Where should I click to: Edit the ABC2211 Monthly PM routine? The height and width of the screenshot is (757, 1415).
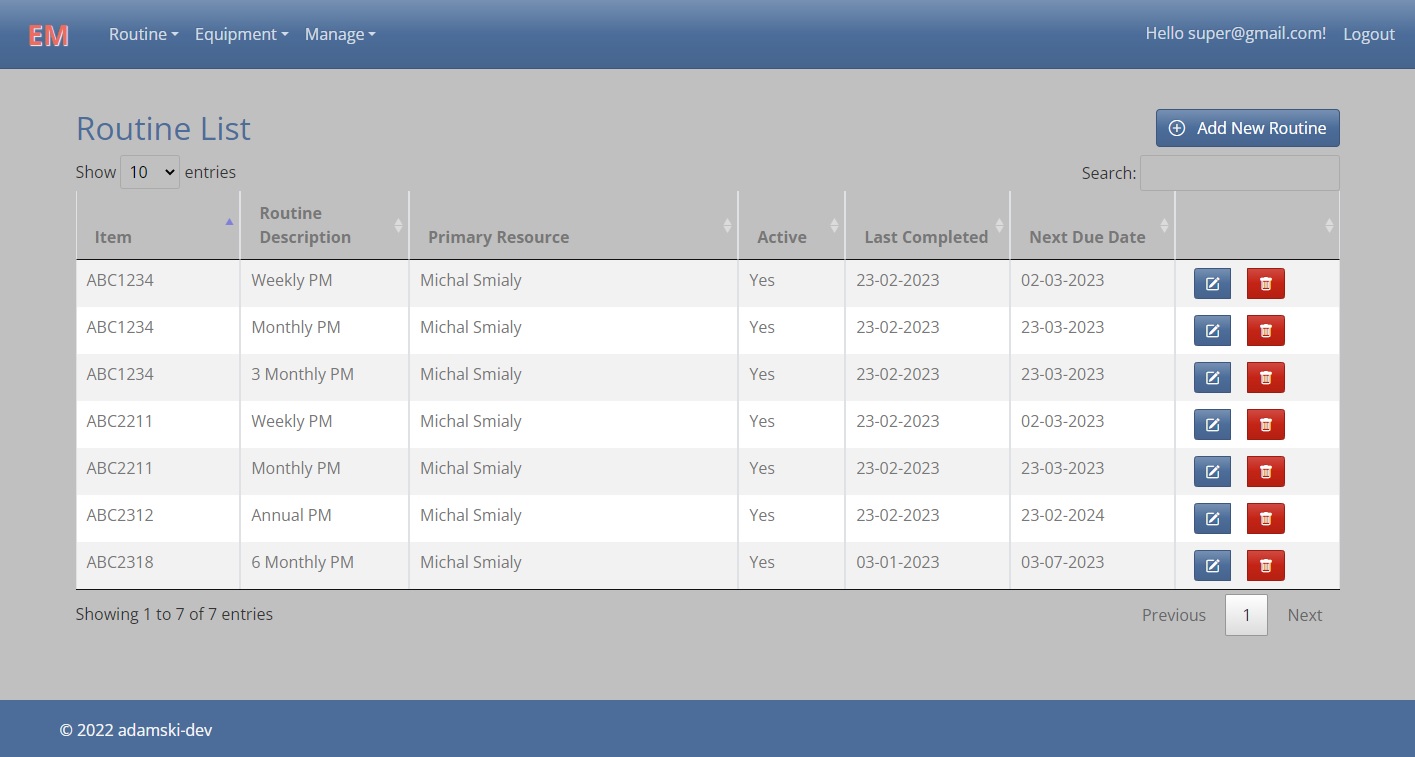pos(1212,472)
